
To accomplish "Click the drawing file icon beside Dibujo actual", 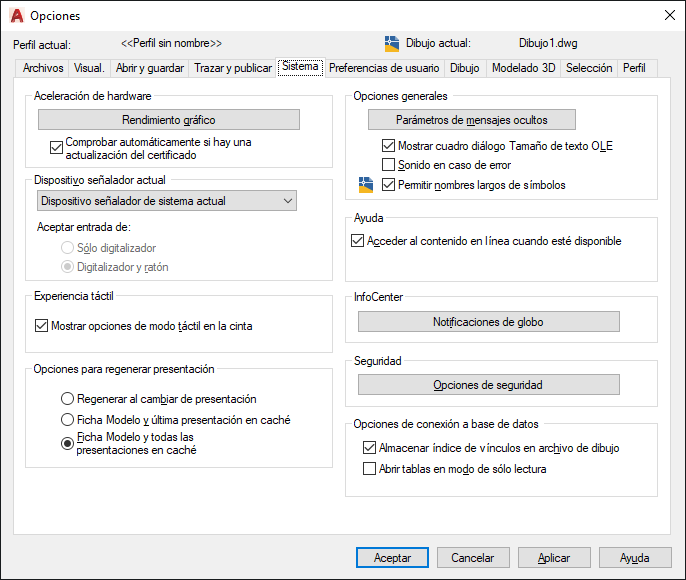I will pyautogui.click(x=392, y=44).
